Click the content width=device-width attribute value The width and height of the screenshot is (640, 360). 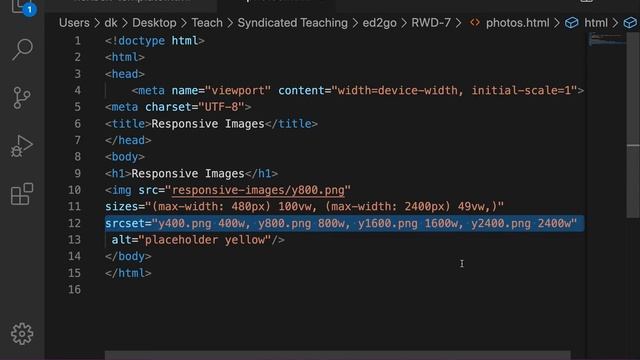point(454,90)
